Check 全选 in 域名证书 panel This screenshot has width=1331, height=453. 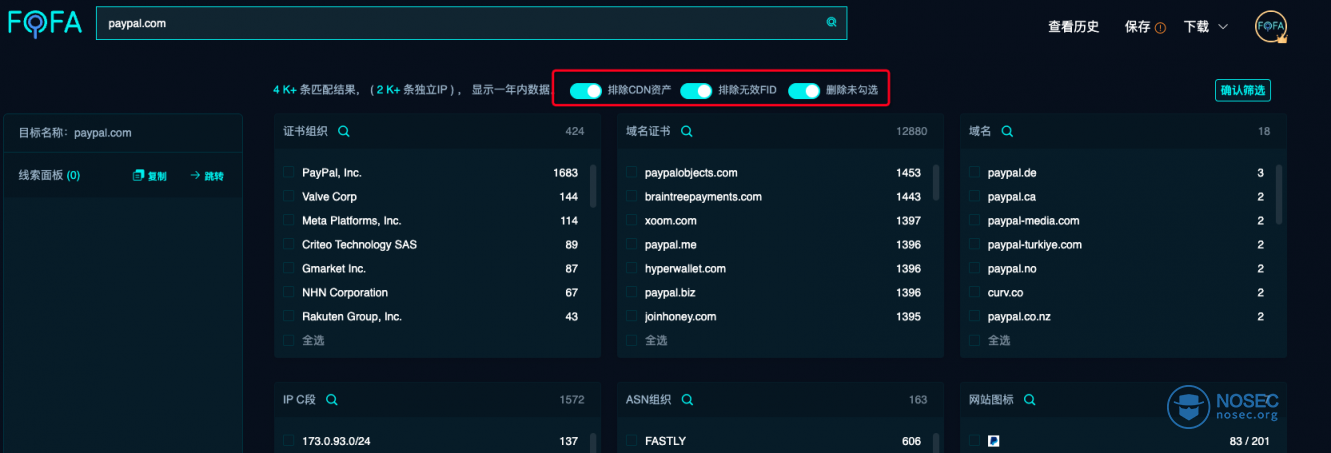coord(632,341)
